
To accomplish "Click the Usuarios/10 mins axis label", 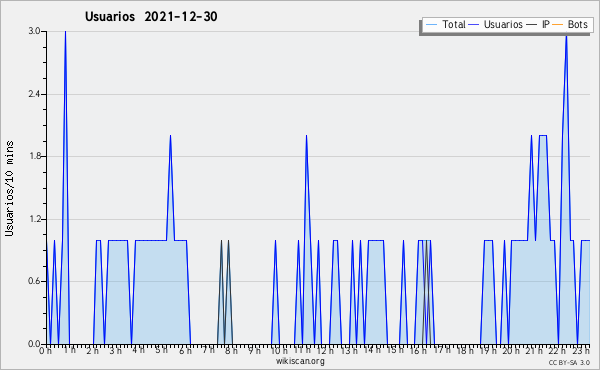I will coord(9,188).
